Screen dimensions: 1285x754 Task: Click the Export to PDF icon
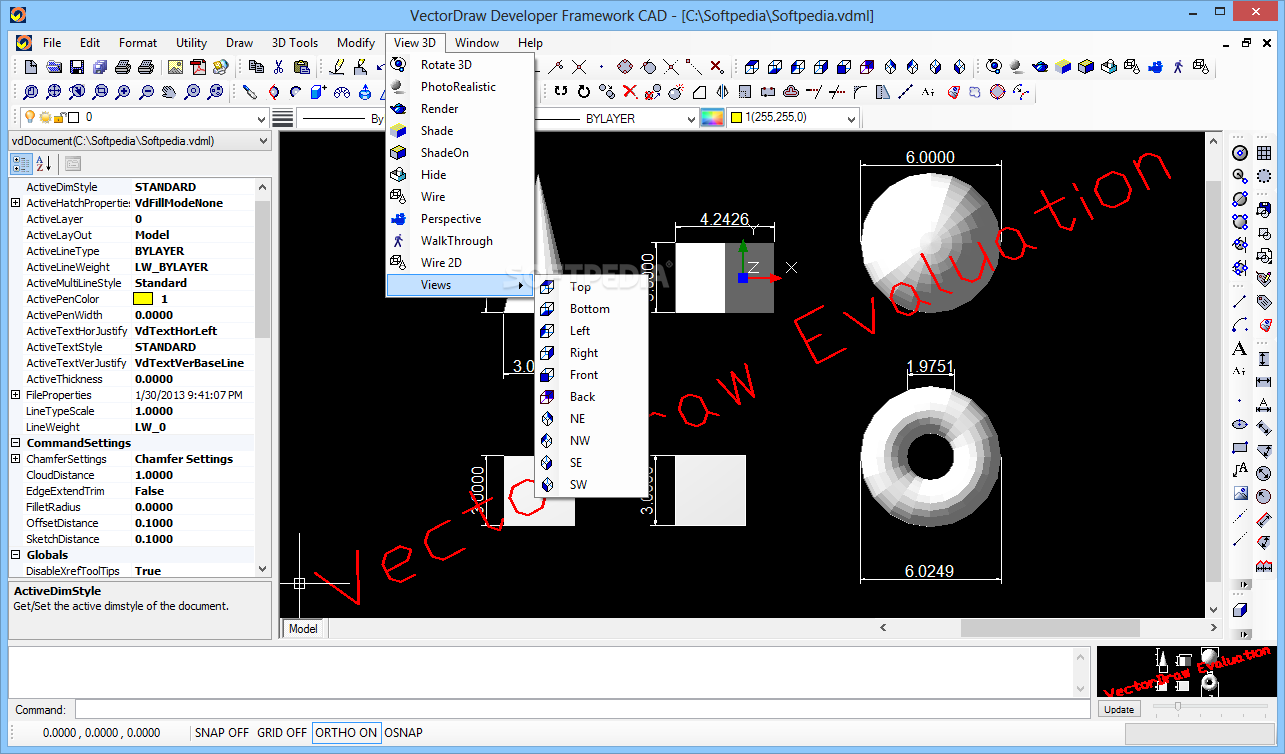(199, 67)
